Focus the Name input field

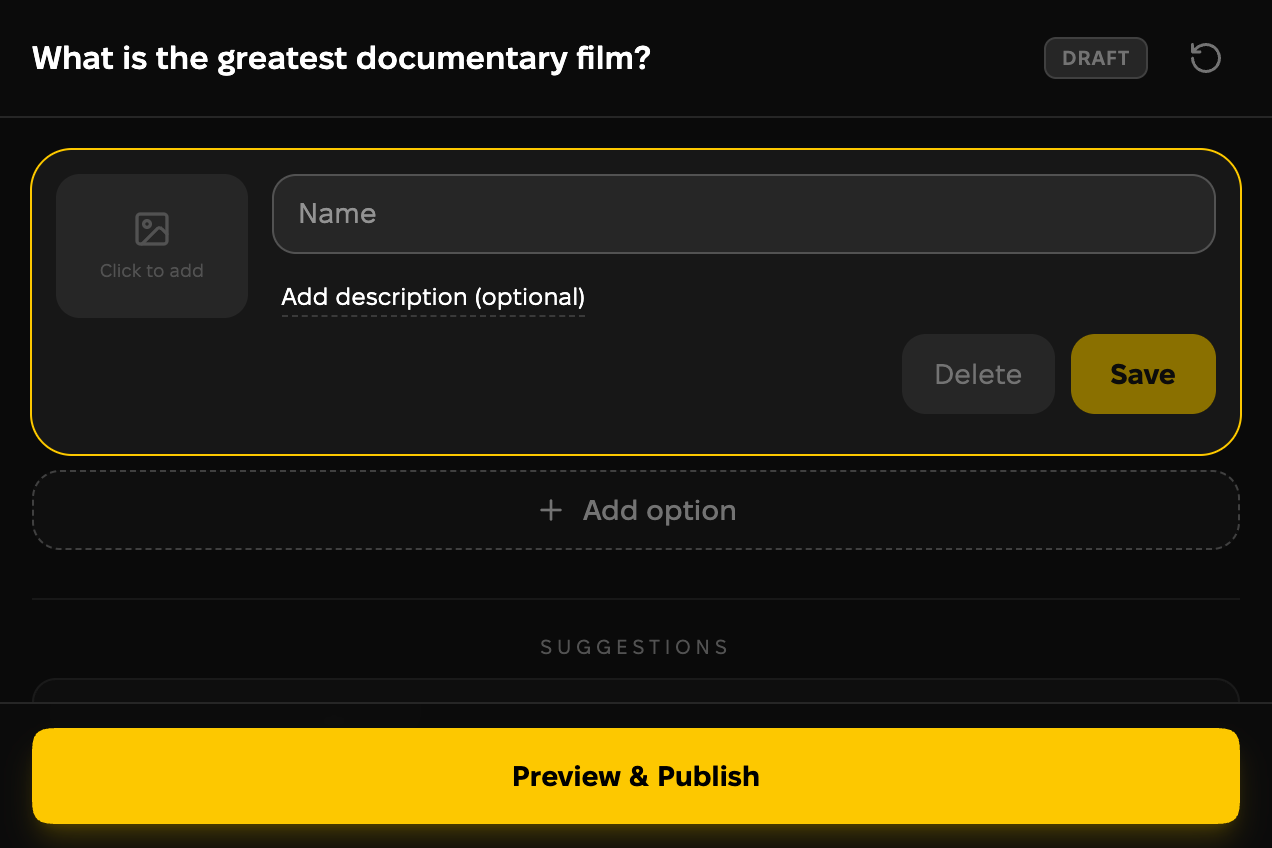744,214
